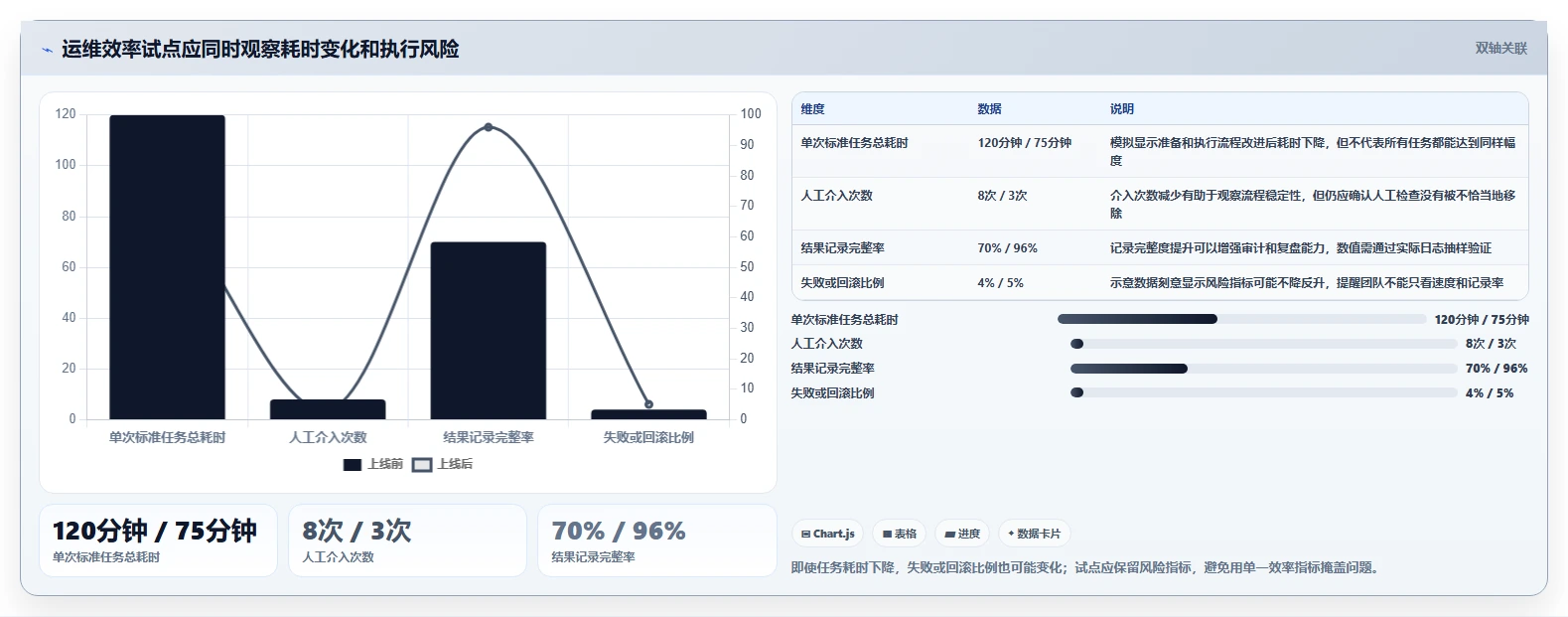Click the 失败或回滚比例 bar in chart
The width and height of the screenshot is (1568, 617).
pos(648,414)
